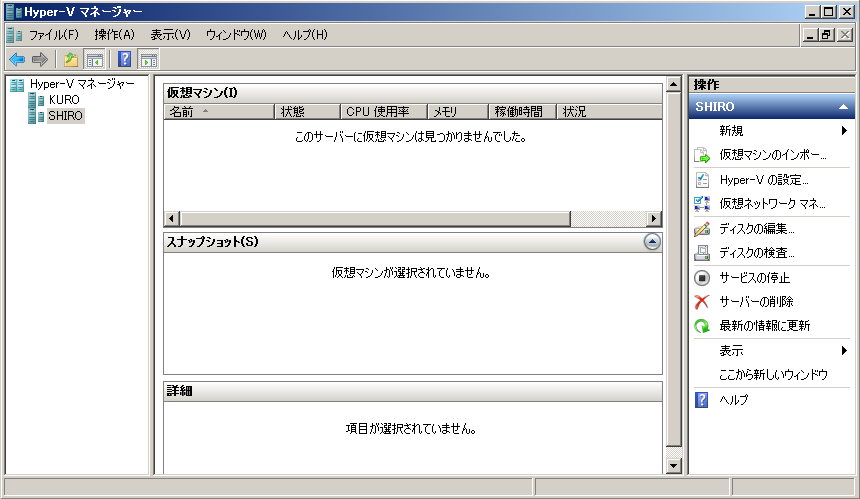Restore the inner MMC child window
860x499 pixels.
(827, 35)
